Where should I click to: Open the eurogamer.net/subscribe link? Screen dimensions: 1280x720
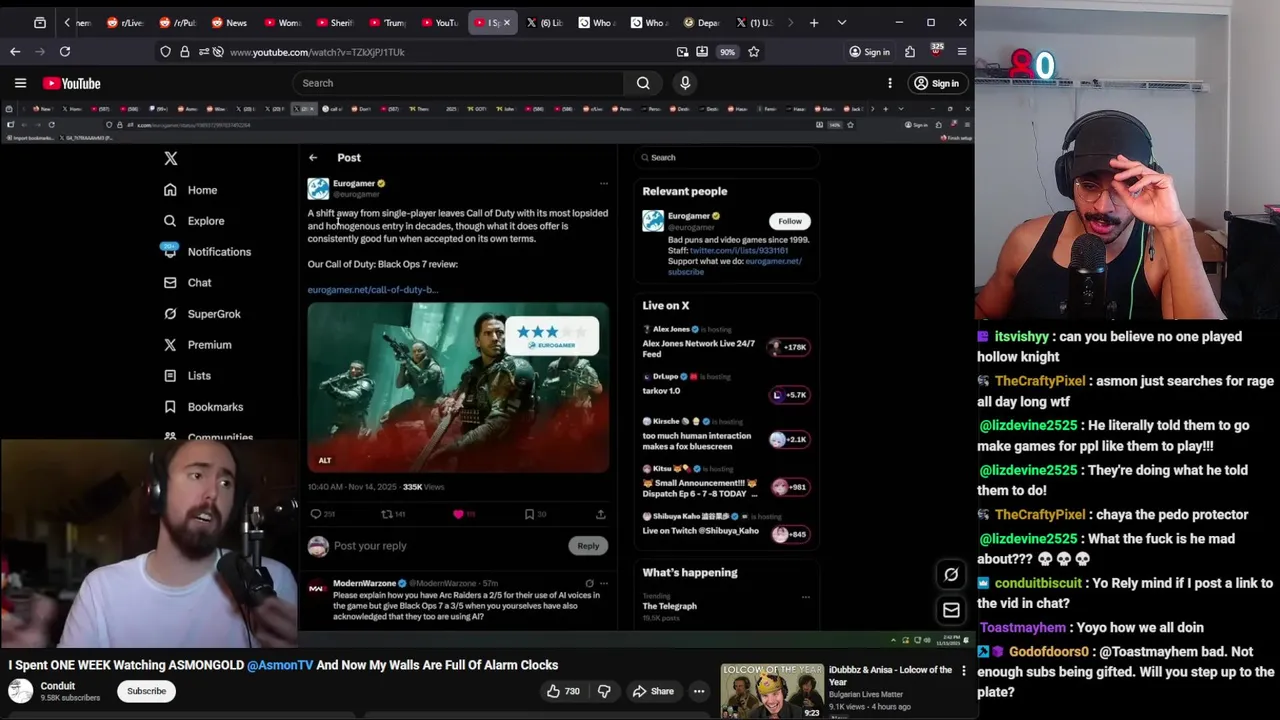pos(735,267)
